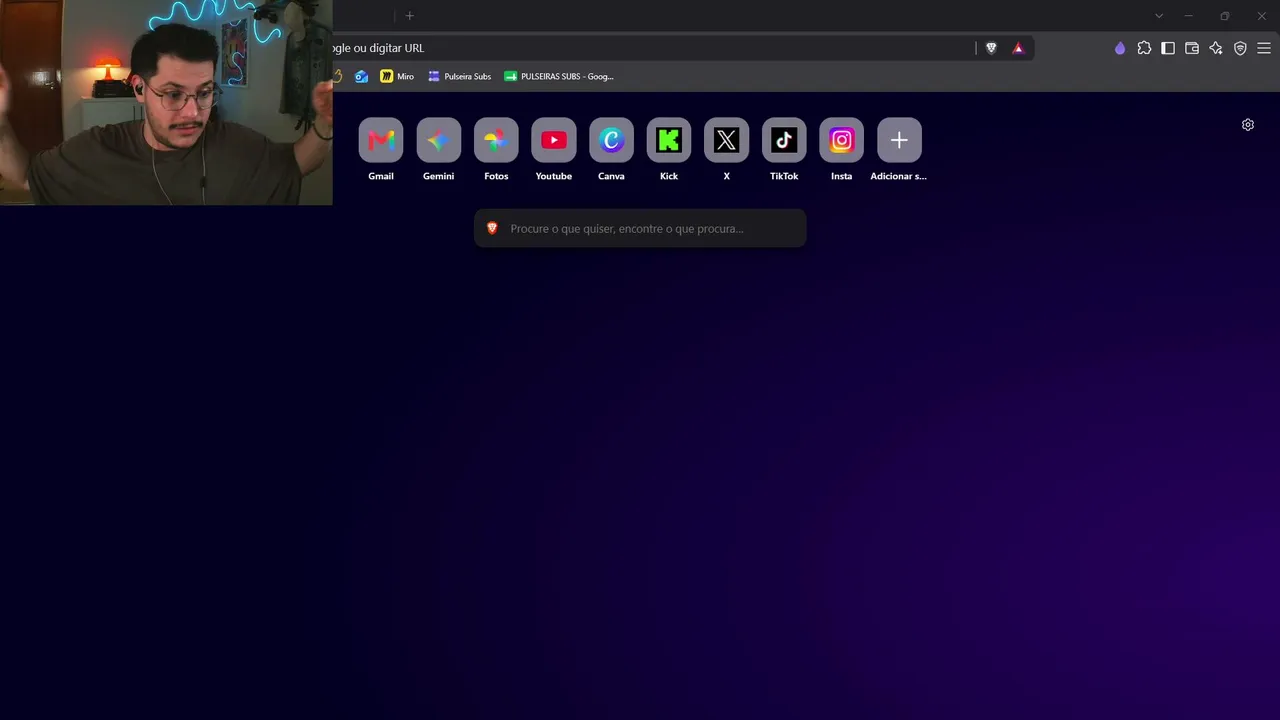Open the Brave Wallet icon
Image resolution: width=1280 pixels, height=720 pixels.
coord(1192,48)
